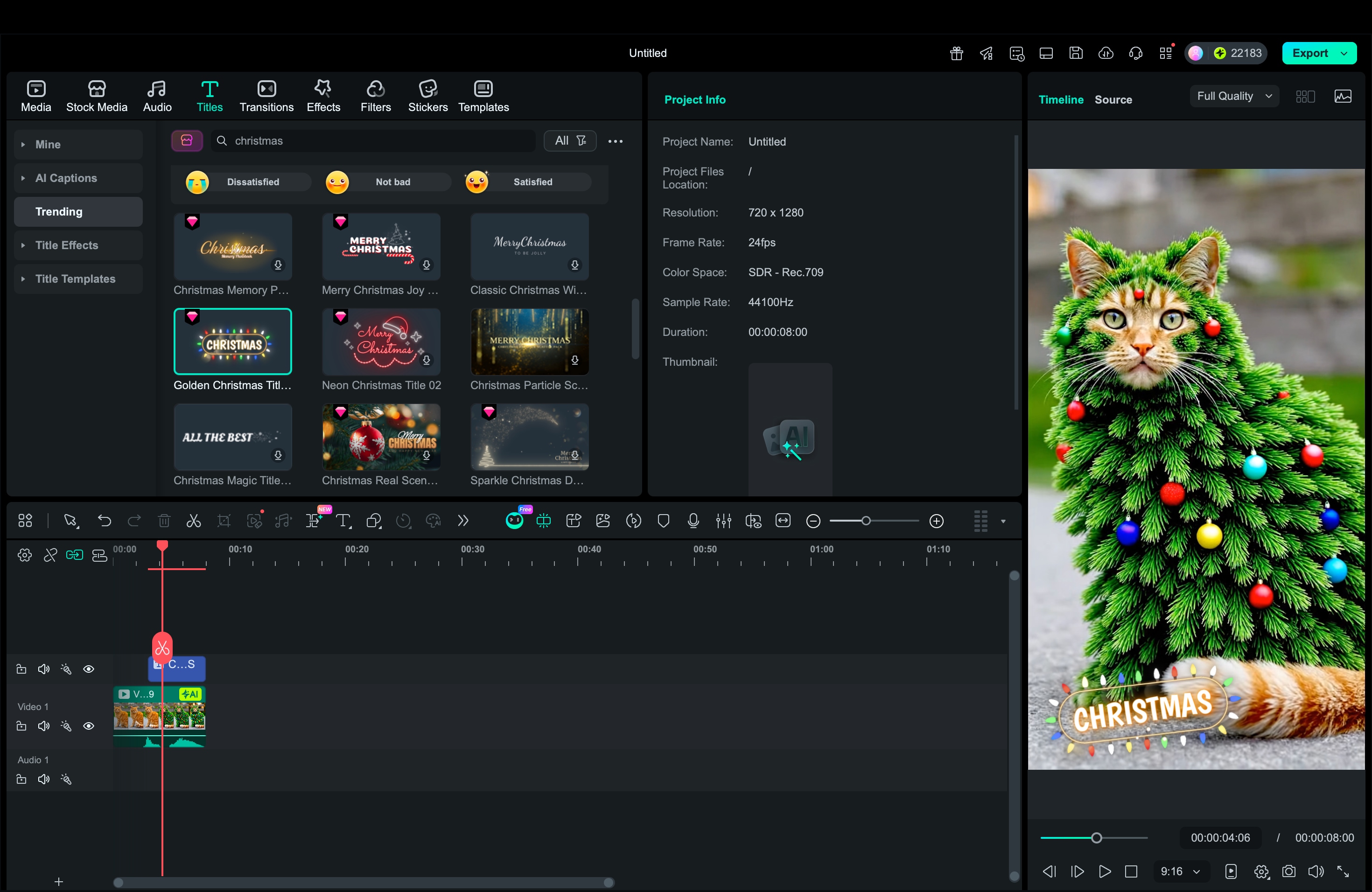Change aspect ratio via the 9:16 dropdown
Image resolution: width=1372 pixels, height=892 pixels.
point(1178,871)
